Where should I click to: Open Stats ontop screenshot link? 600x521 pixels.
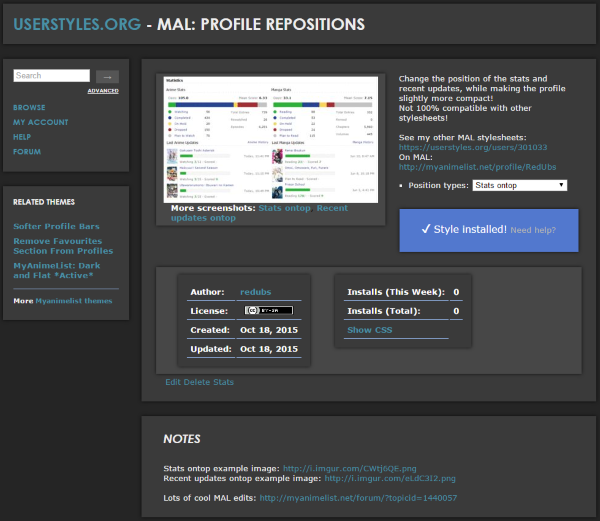coord(284,208)
